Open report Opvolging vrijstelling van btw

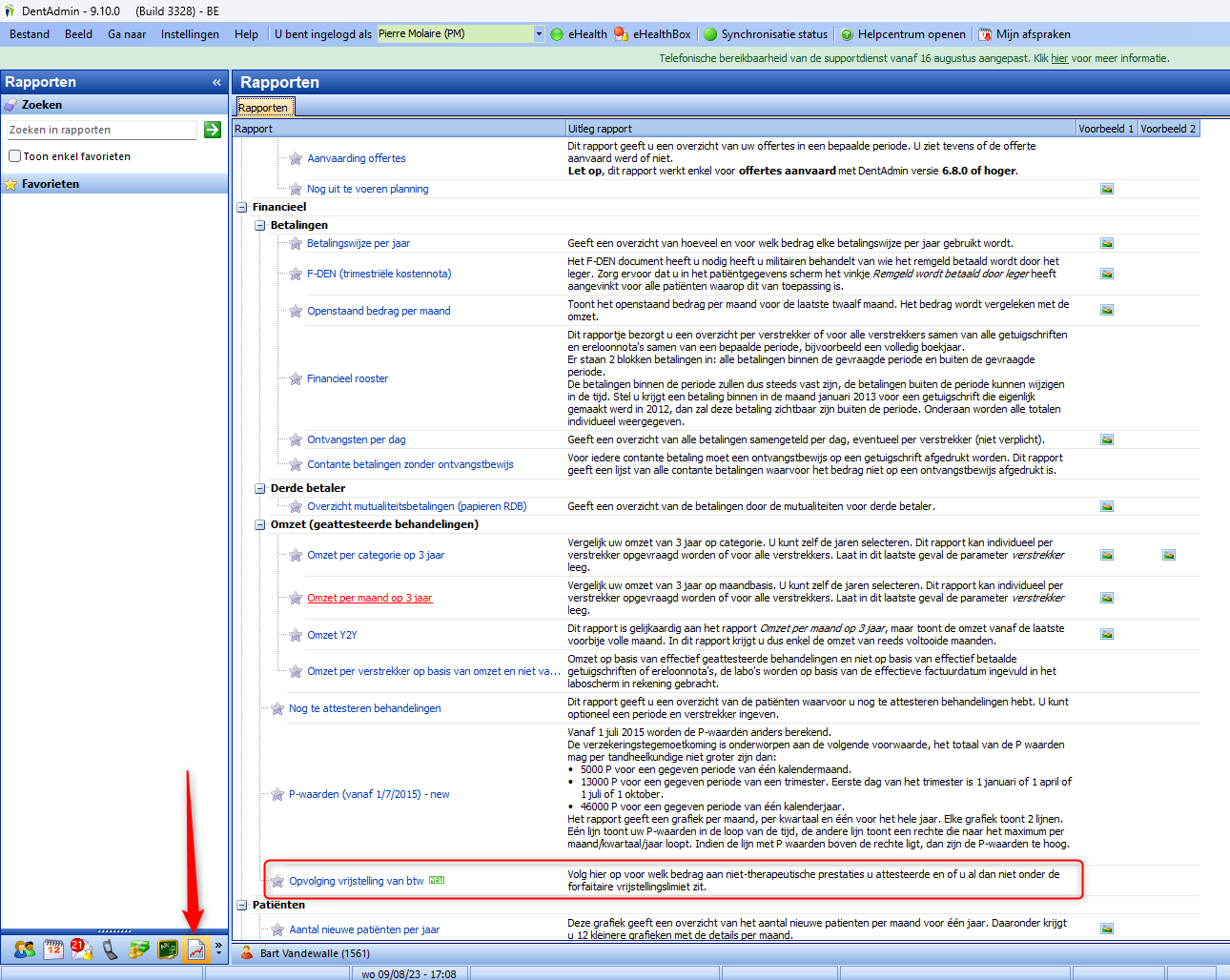(357, 881)
